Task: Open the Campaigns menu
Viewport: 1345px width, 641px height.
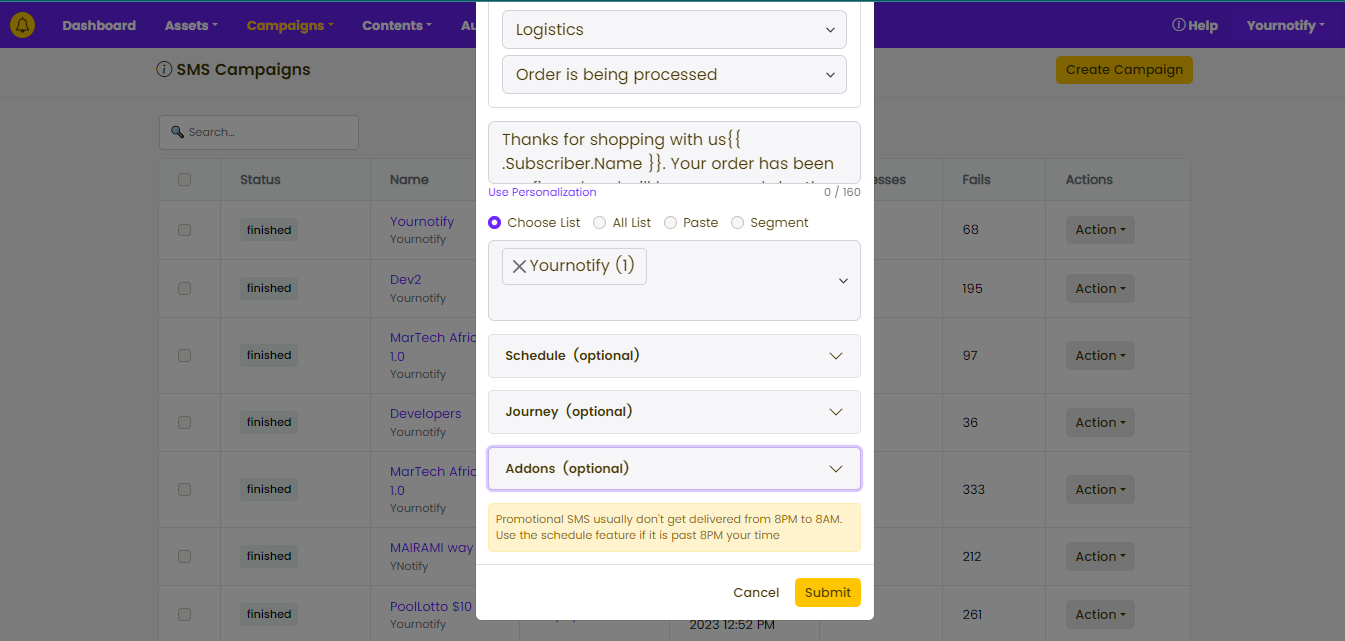Action: 290,25
